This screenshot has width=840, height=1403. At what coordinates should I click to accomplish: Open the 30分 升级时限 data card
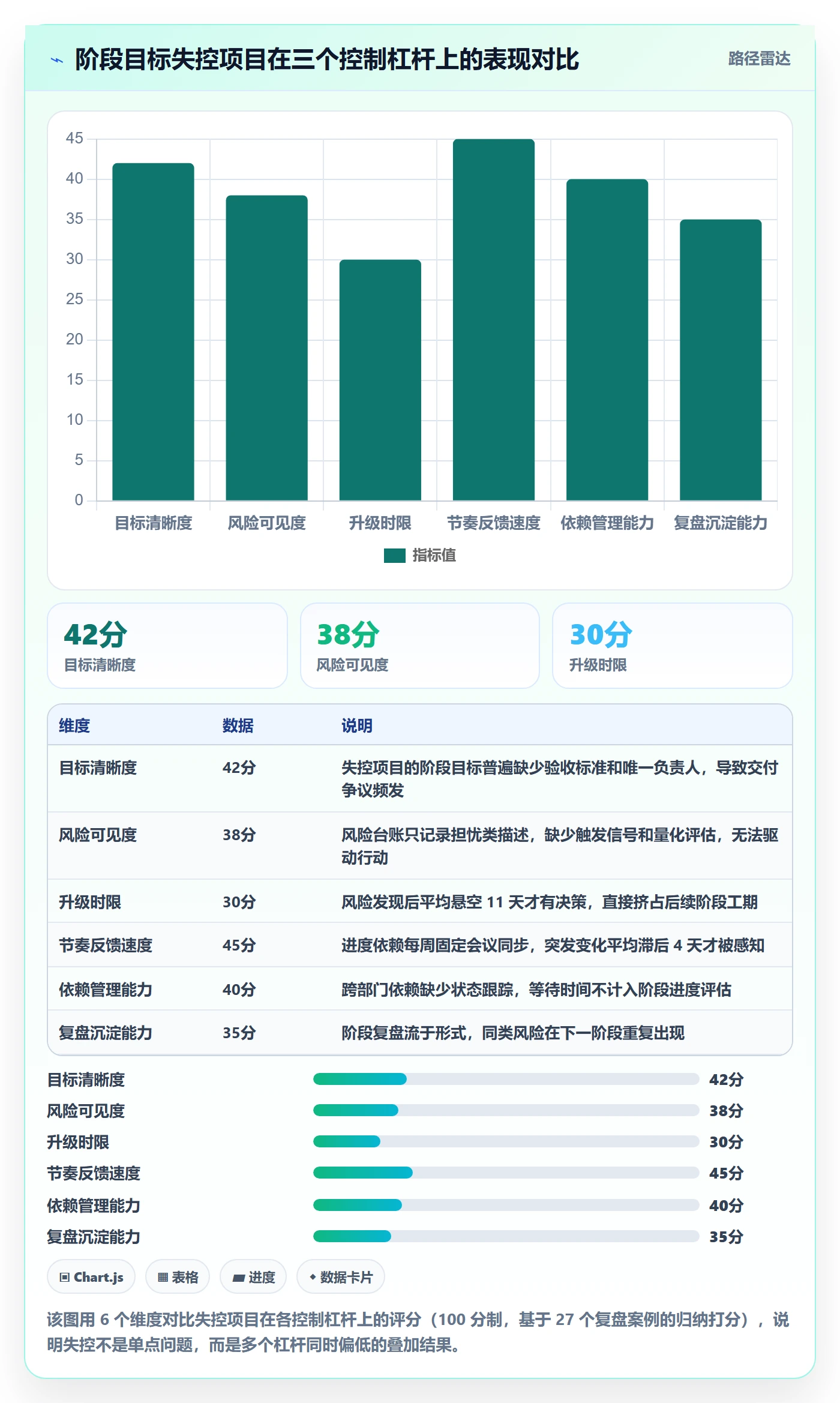click(x=672, y=646)
